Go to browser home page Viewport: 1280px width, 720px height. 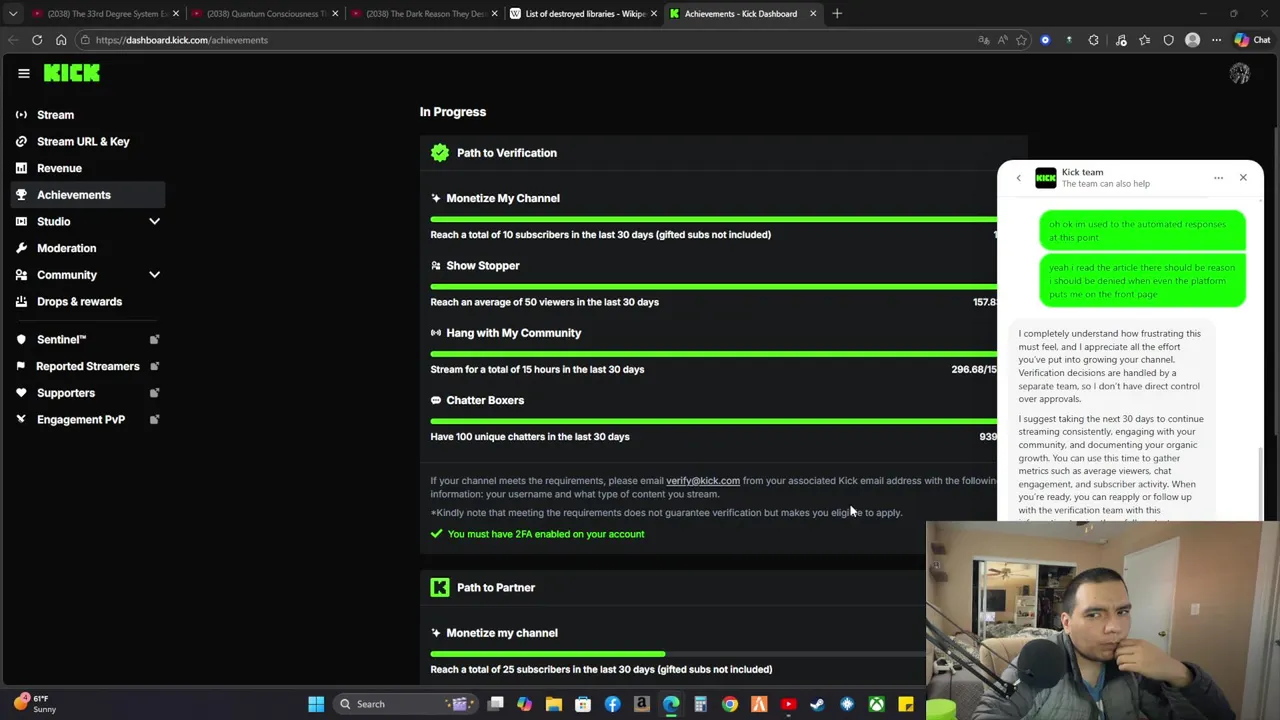pyautogui.click(x=61, y=40)
